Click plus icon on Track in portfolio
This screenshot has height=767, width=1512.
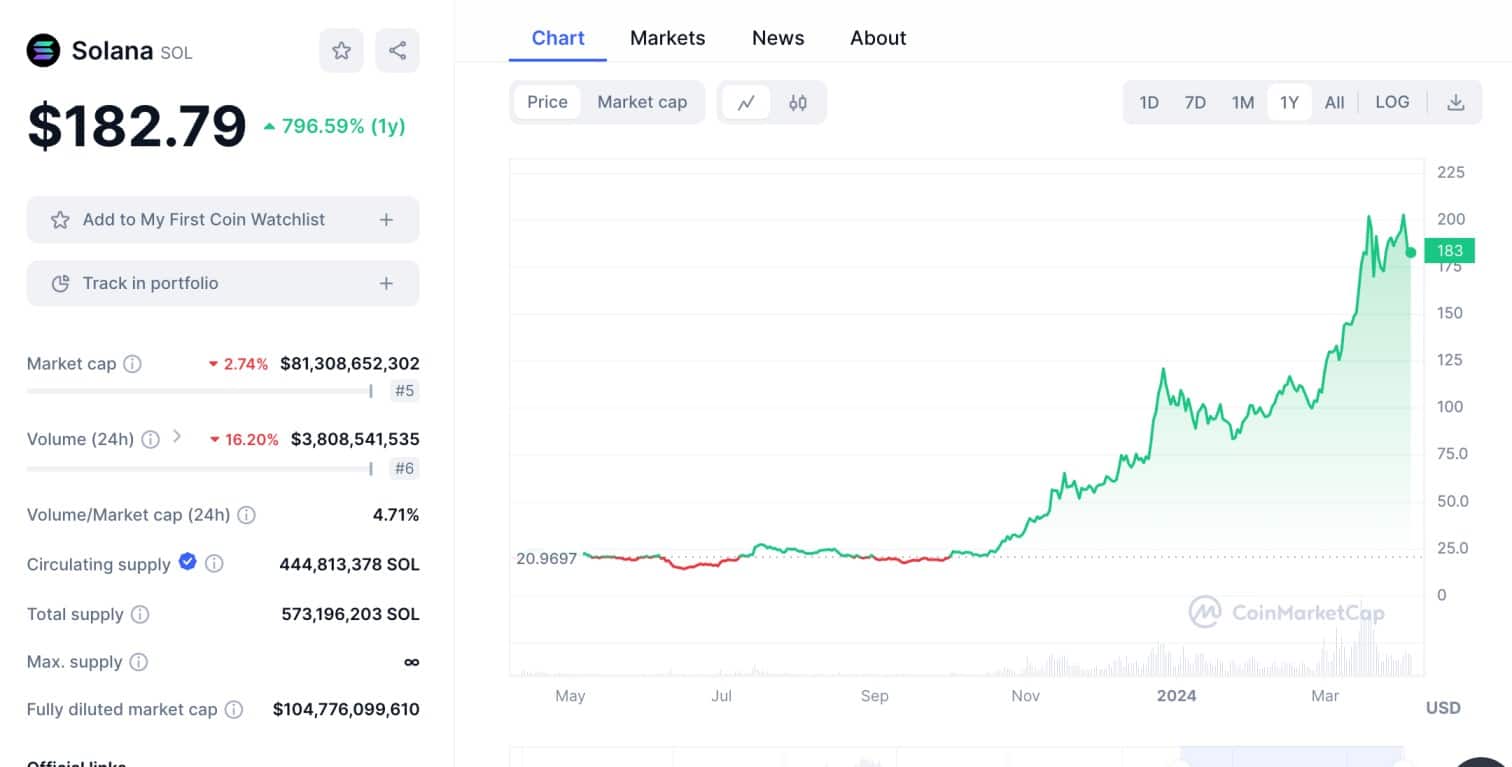click(x=386, y=283)
